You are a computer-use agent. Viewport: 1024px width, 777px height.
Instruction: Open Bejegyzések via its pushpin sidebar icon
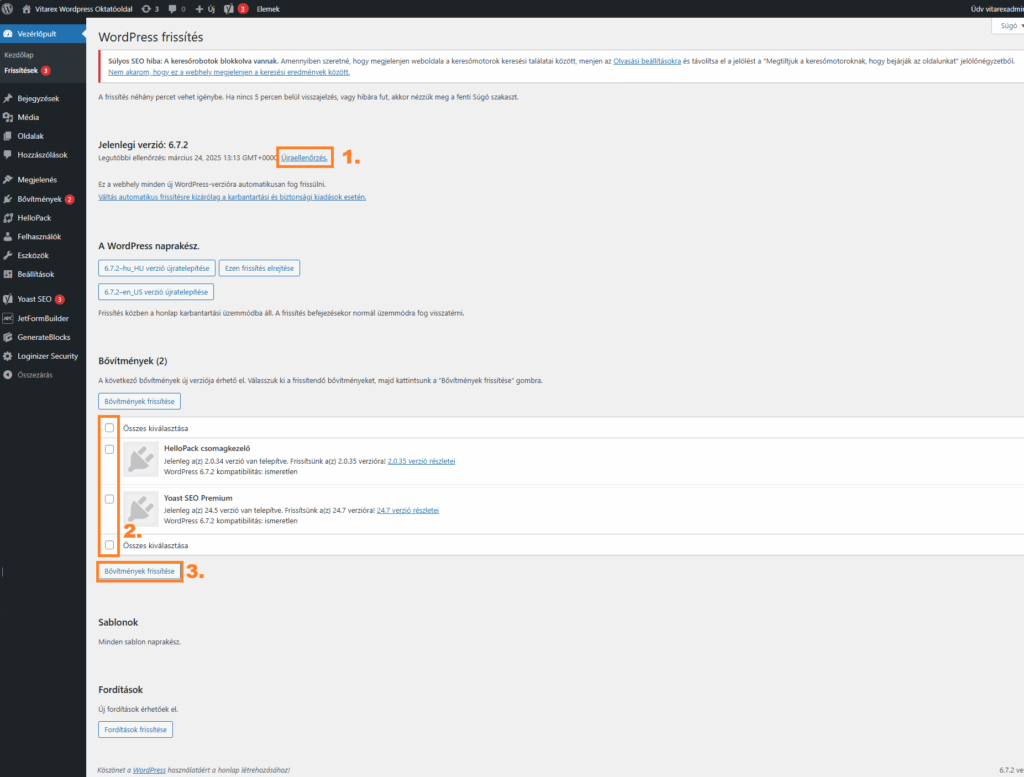point(9,99)
